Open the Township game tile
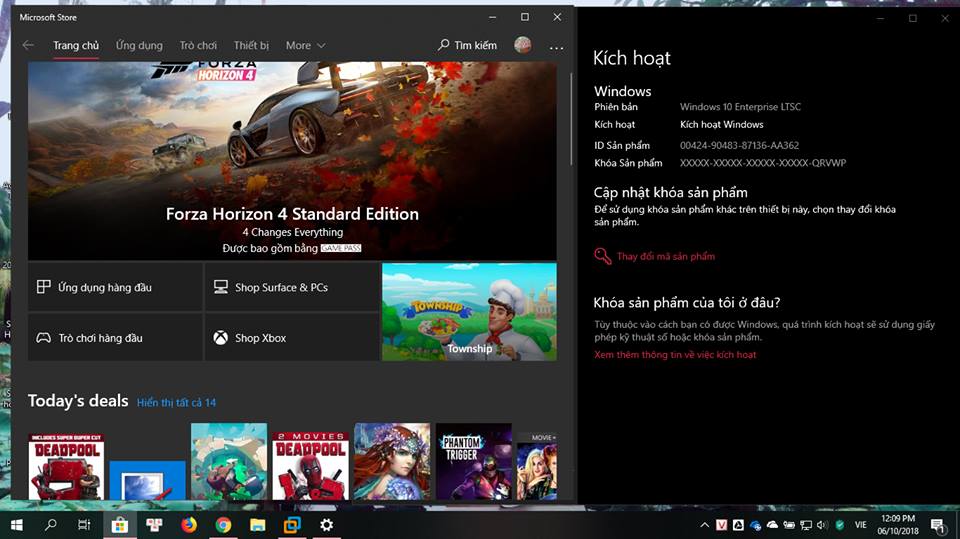 point(469,312)
